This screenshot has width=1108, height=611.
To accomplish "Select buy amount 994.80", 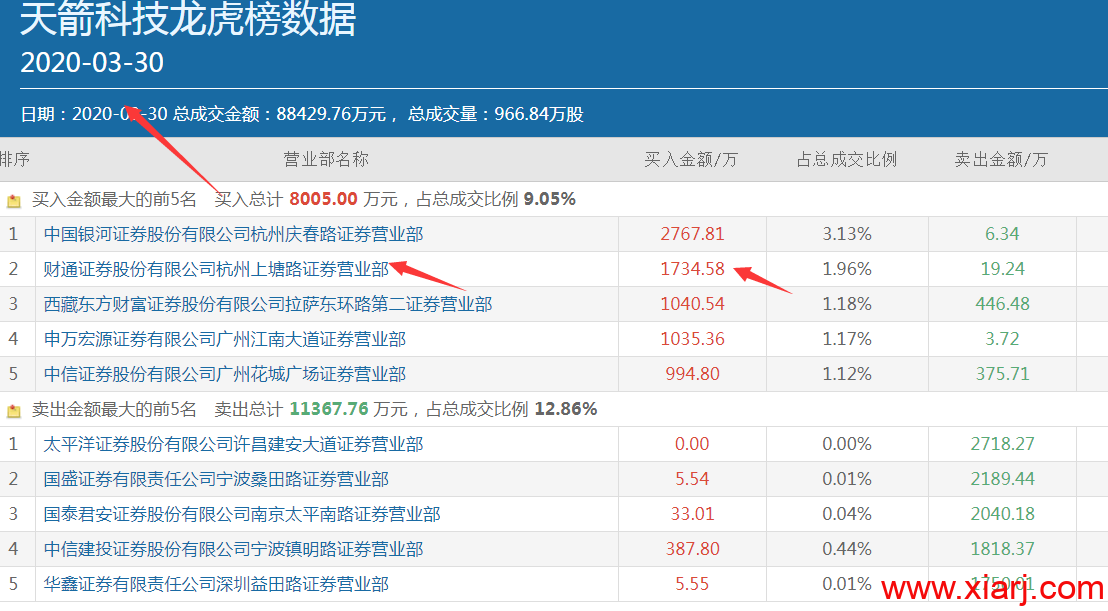I will pyautogui.click(x=692, y=374).
